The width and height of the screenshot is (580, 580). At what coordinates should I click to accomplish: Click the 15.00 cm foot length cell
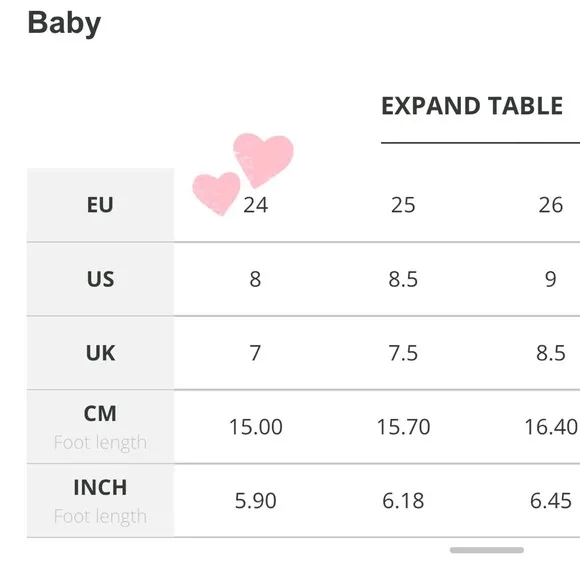[x=255, y=426]
